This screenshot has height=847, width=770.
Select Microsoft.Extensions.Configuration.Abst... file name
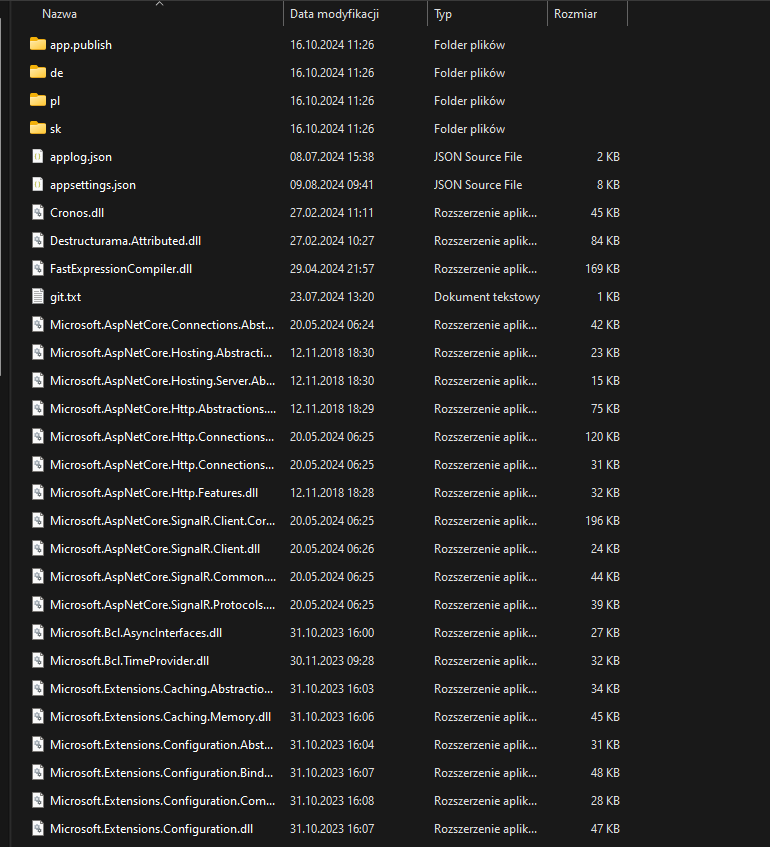[162, 745]
